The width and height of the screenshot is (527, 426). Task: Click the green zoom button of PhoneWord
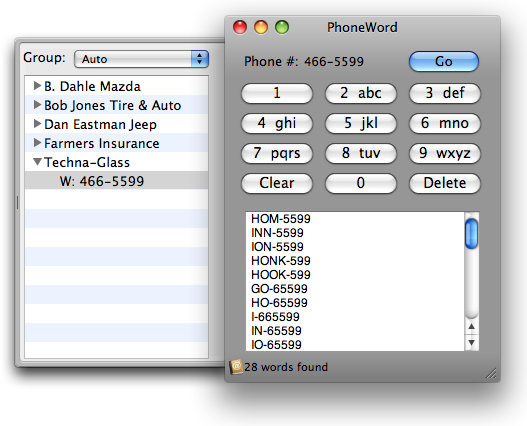coord(282,27)
